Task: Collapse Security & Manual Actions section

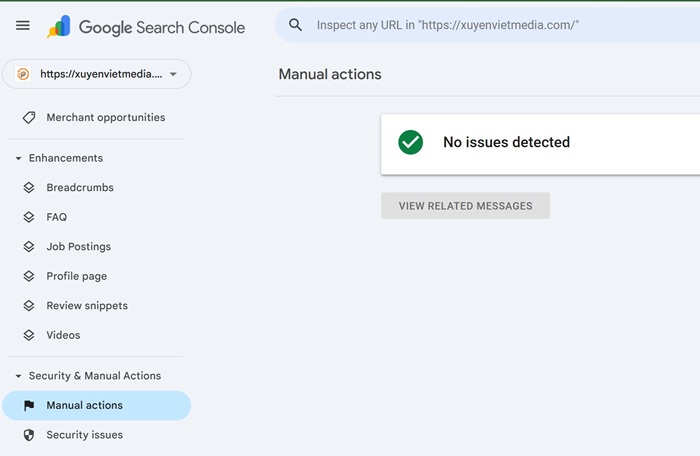Action: (18, 376)
